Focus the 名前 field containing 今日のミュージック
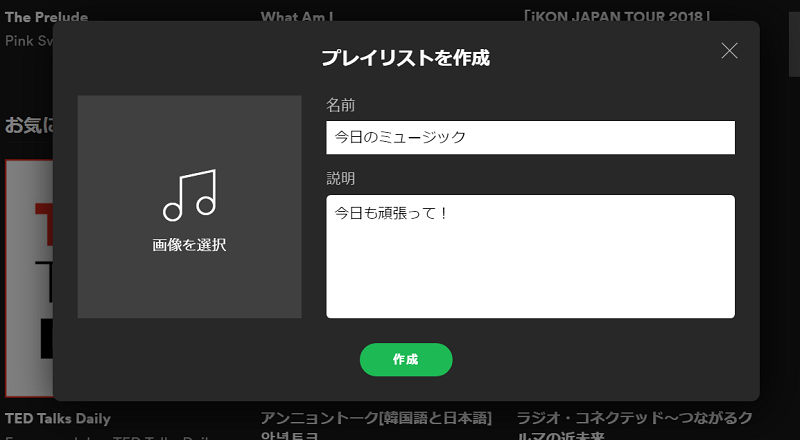 530,137
